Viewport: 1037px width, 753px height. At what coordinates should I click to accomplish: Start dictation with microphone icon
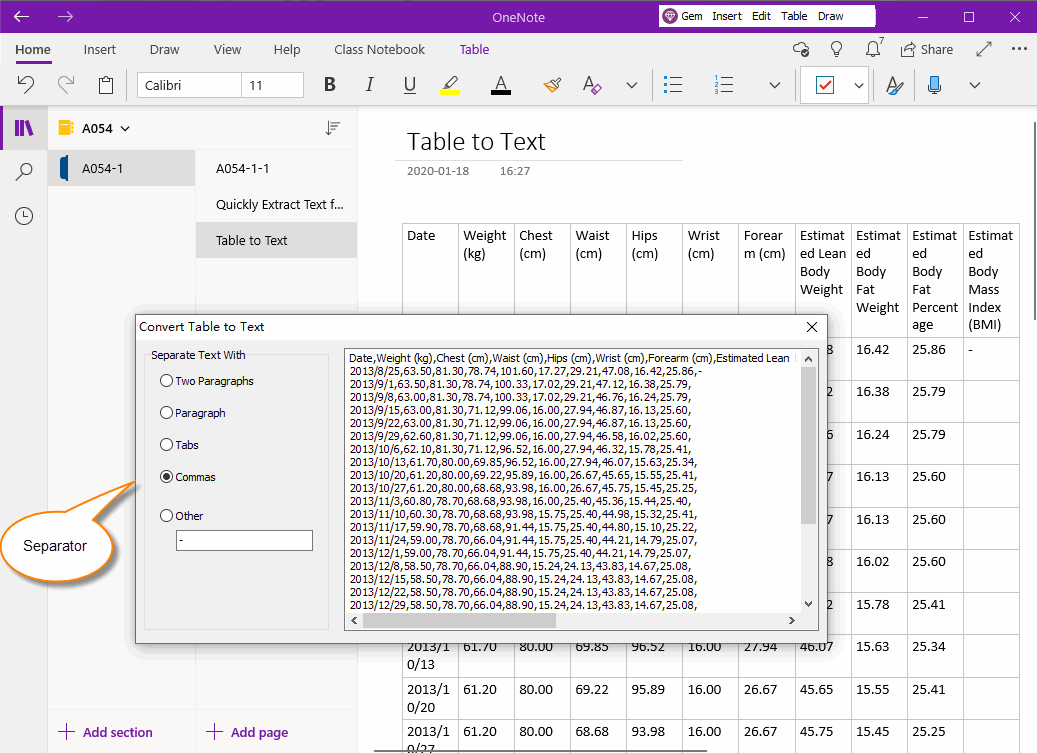point(934,85)
